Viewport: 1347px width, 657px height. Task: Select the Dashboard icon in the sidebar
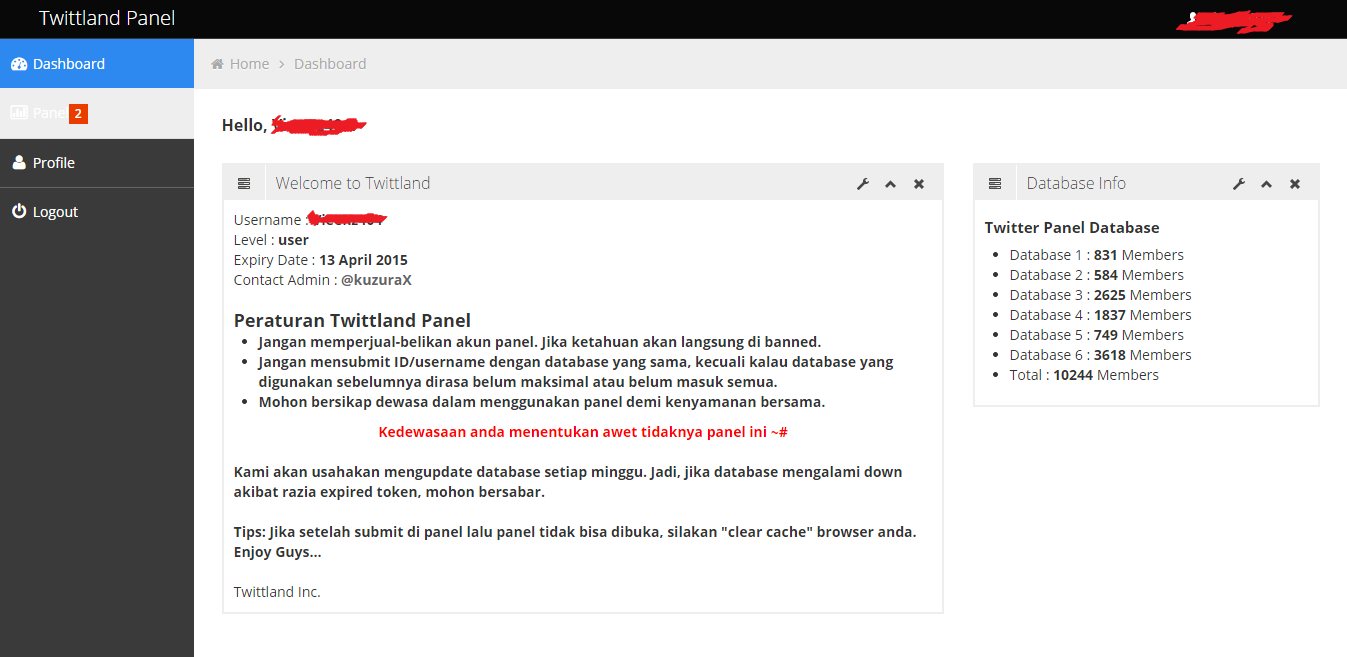[19, 63]
